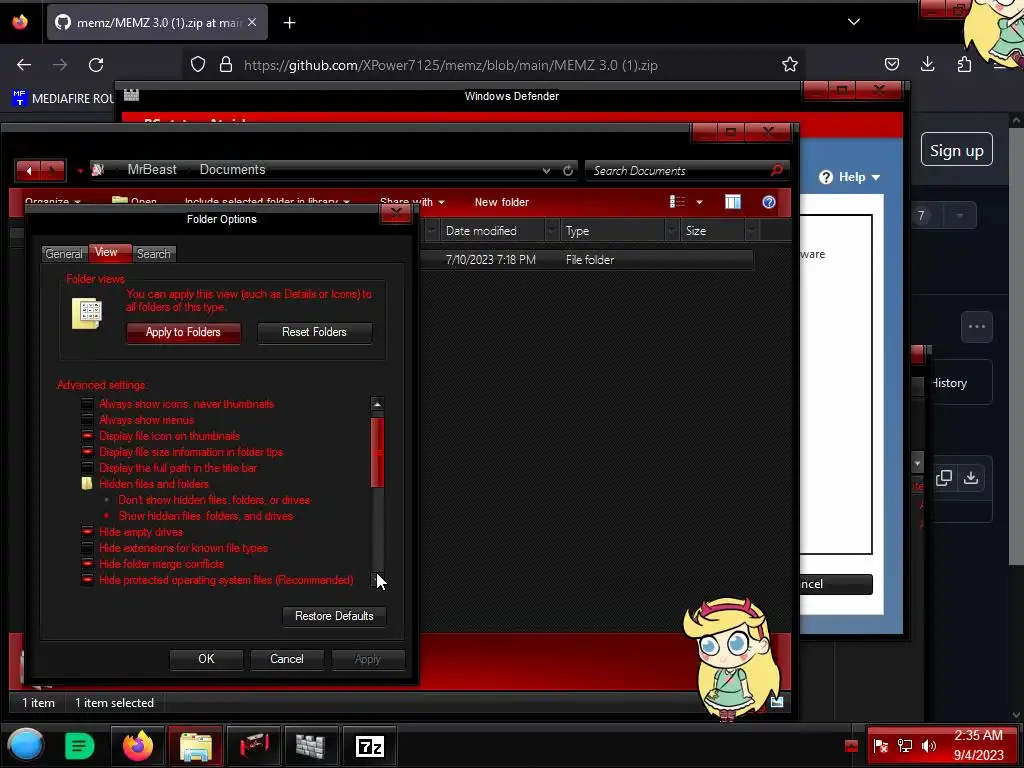Toggle the preview pane icon
The width and height of the screenshot is (1024, 768).
(x=733, y=202)
